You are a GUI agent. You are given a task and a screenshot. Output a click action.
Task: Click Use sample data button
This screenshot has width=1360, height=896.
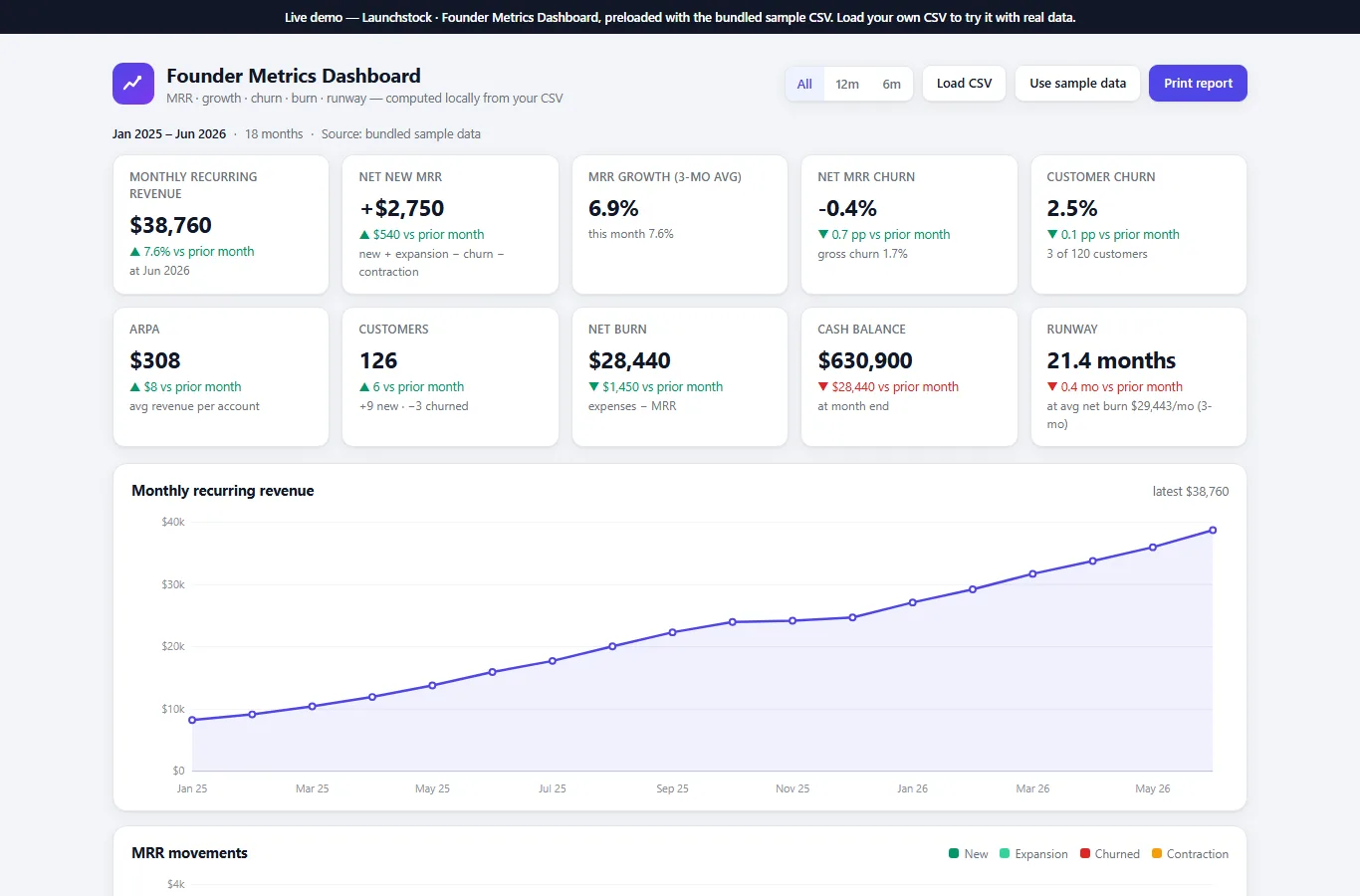click(1077, 84)
